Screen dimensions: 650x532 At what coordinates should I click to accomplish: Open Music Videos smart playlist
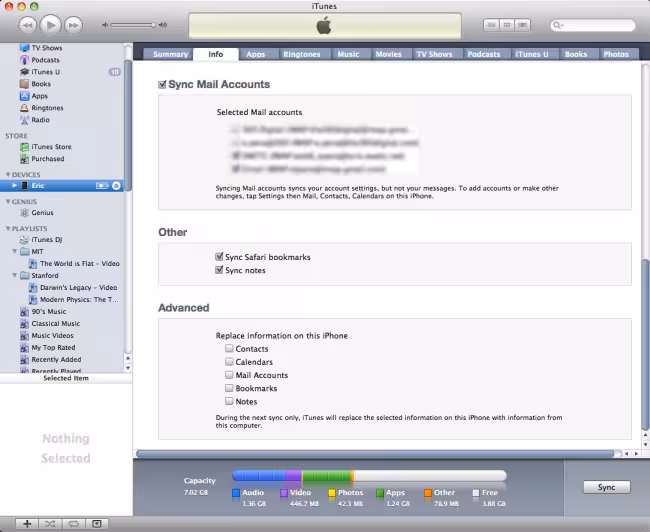52,335
